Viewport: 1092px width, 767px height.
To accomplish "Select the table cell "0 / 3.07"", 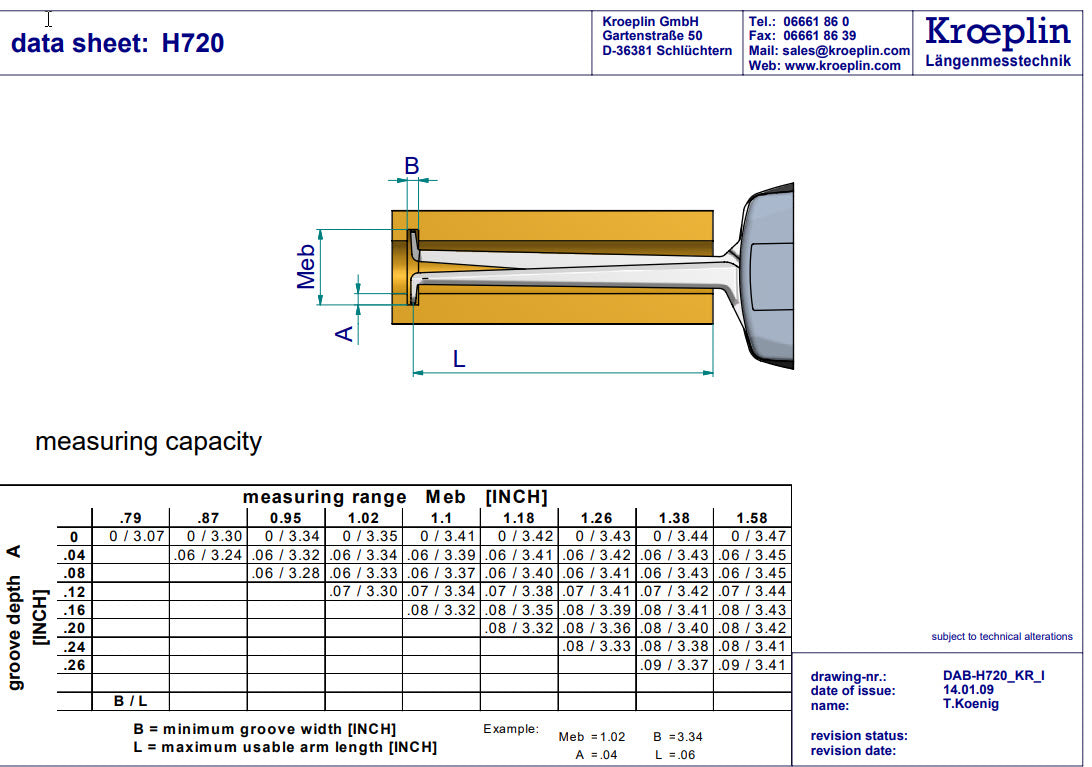I will 130,537.
